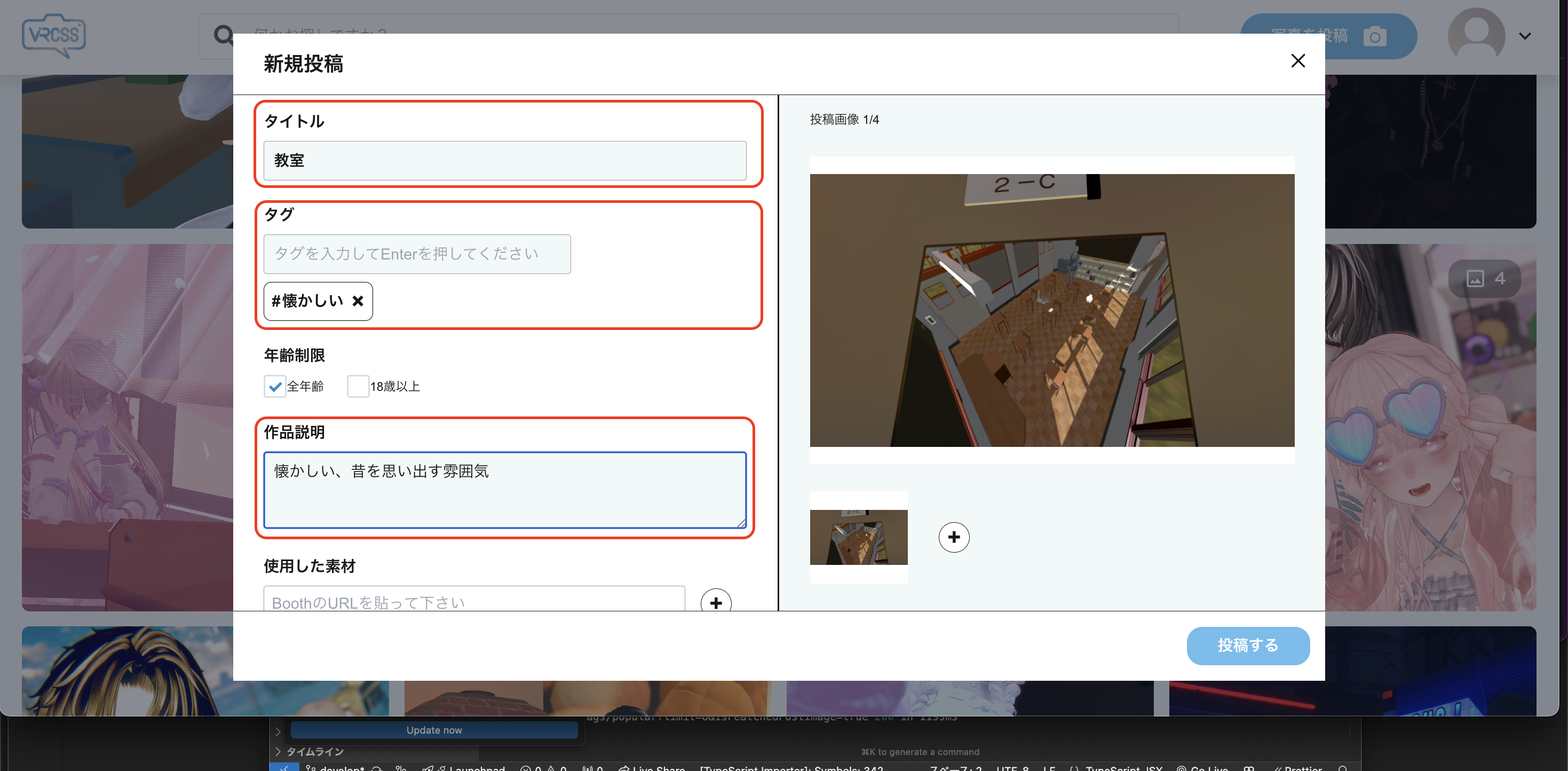Image resolution: width=1568 pixels, height=771 pixels.
Task: Click Update now in the editor window
Action: point(434,730)
